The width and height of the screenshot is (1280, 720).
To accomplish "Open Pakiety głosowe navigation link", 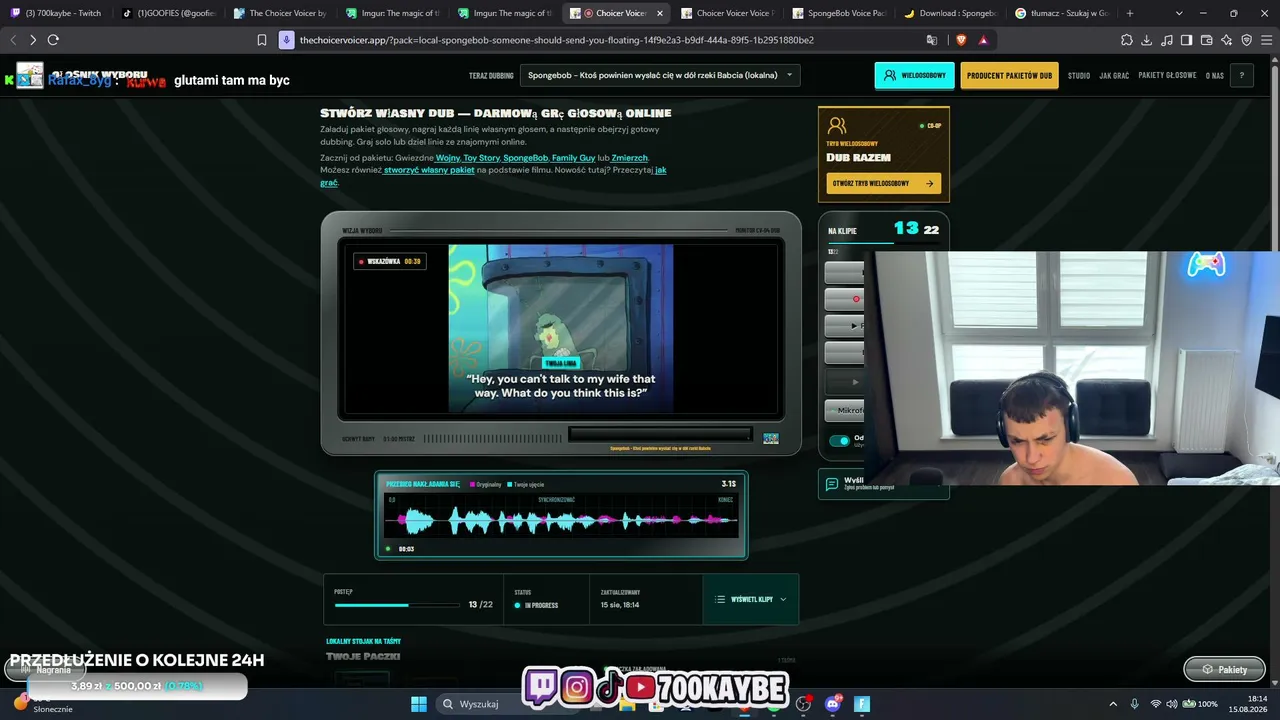I will 1167,76.
